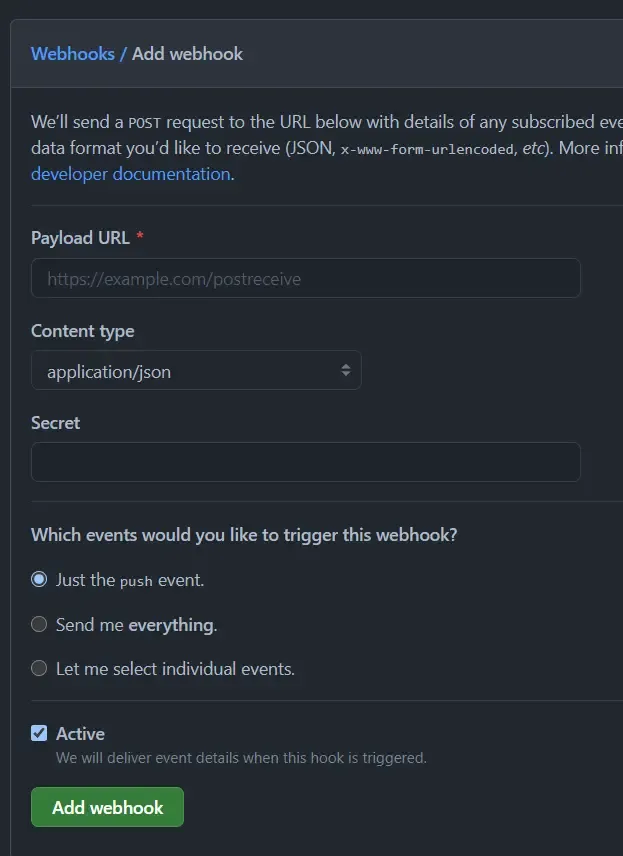
Task: Open the developer documentation link
Action: pos(130,174)
